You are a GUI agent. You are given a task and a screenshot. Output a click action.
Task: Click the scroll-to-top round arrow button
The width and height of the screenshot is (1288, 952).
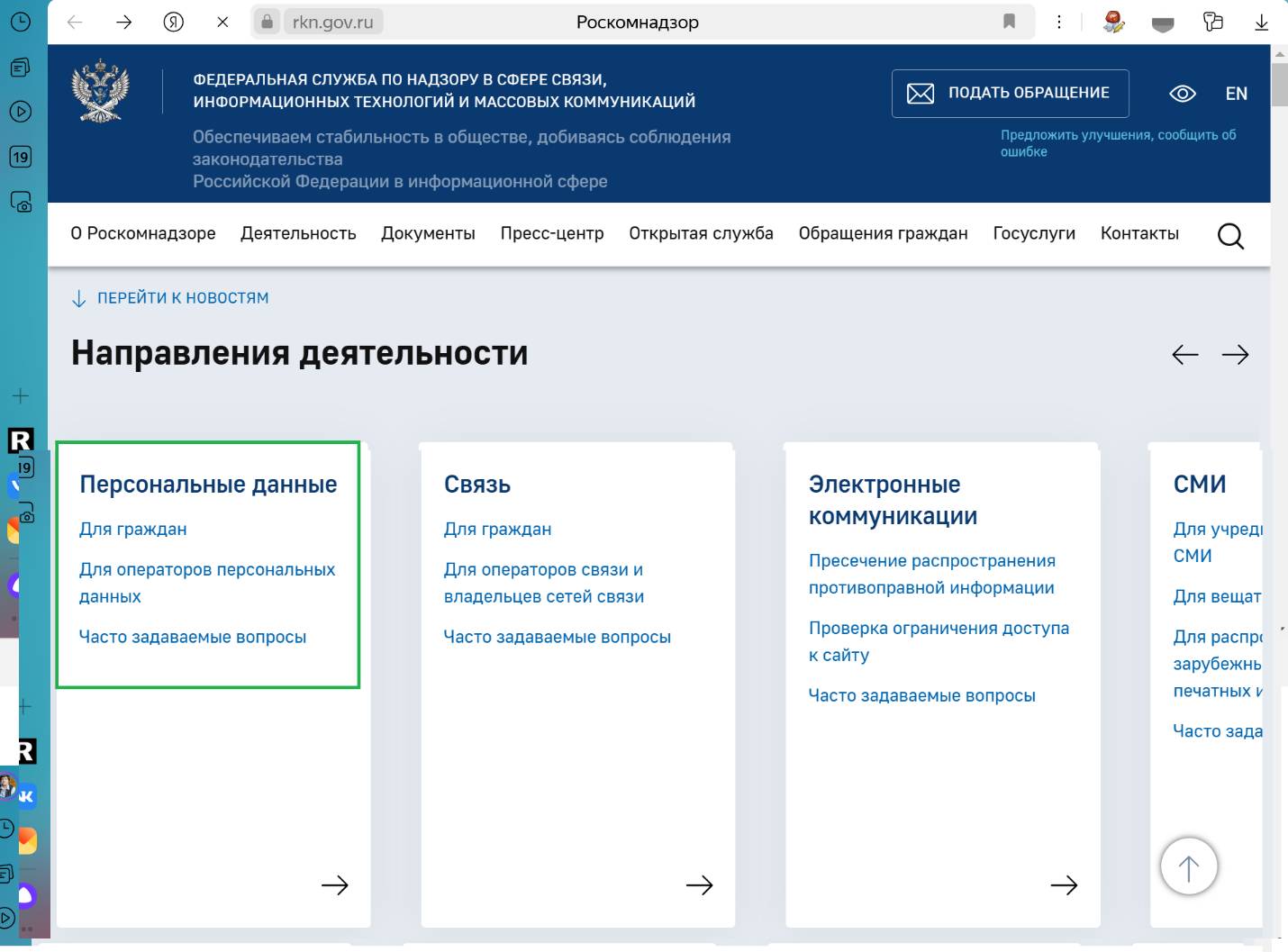(x=1188, y=867)
